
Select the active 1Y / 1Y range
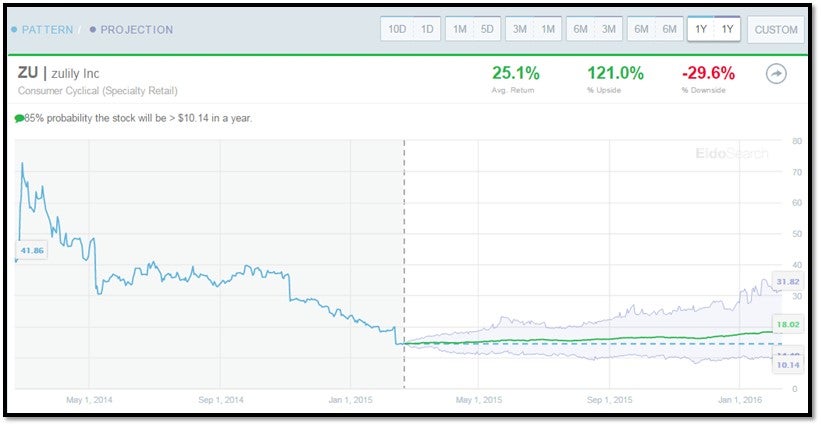coord(714,29)
